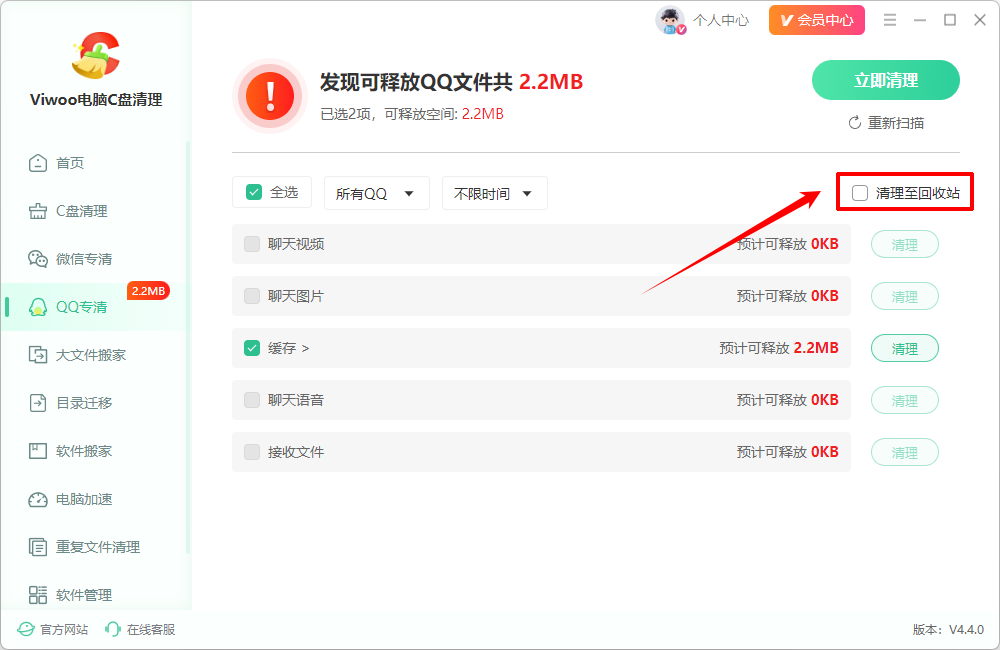Screen dimensions: 1000x650
Task: Click 清理 button for 聊天视频 row
Action: tap(904, 244)
